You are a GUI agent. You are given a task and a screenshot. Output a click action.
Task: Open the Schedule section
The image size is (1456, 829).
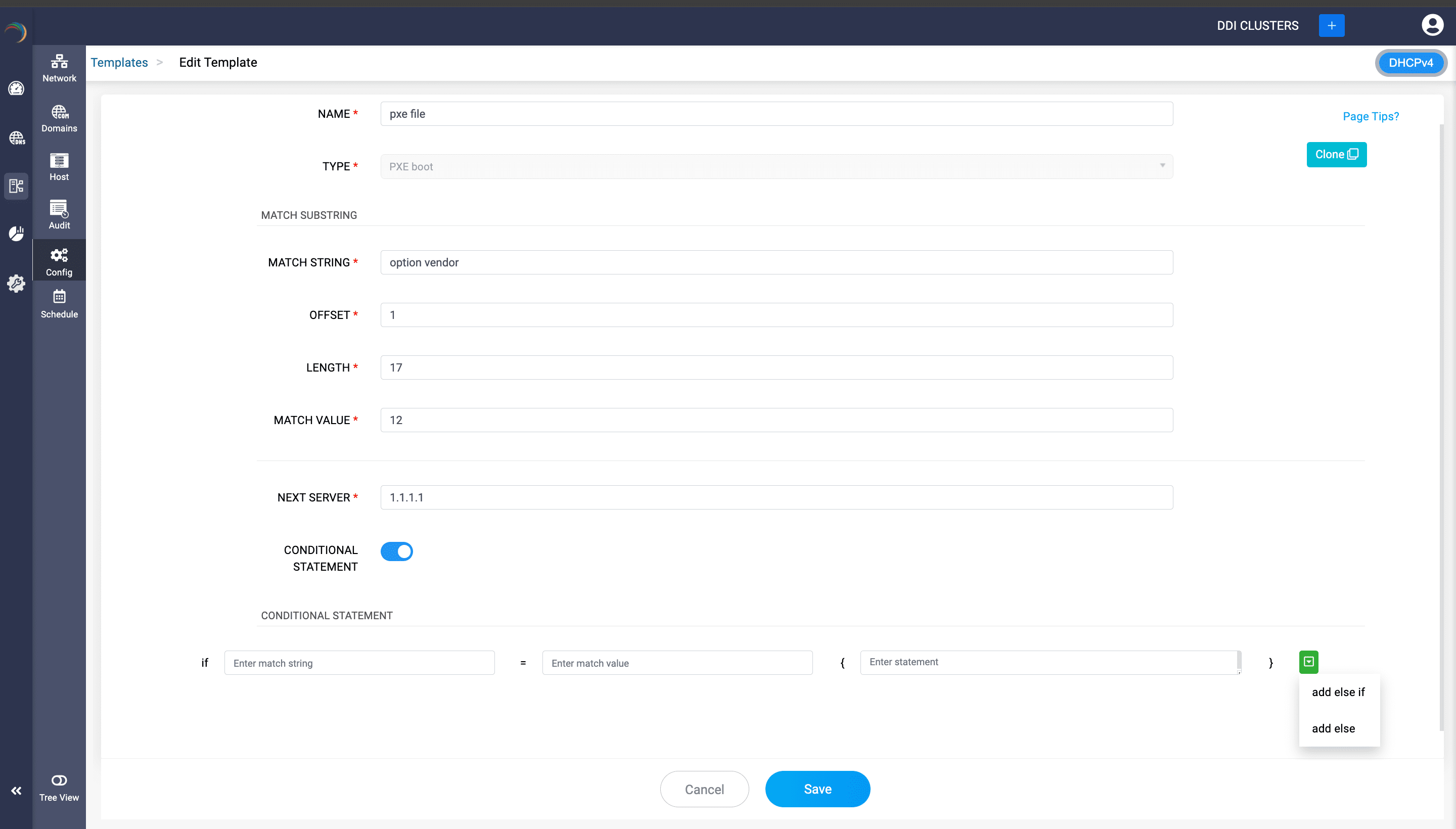tap(59, 303)
